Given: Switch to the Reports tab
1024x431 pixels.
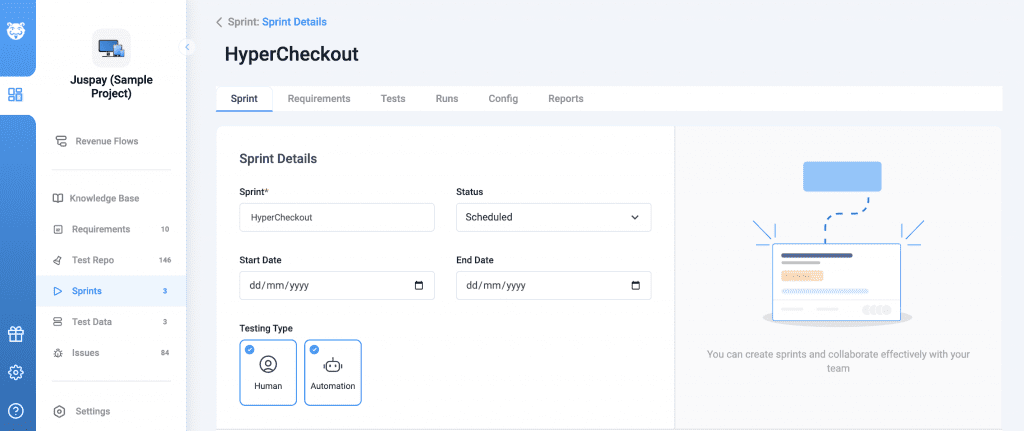Looking at the screenshot, I should tap(565, 99).
